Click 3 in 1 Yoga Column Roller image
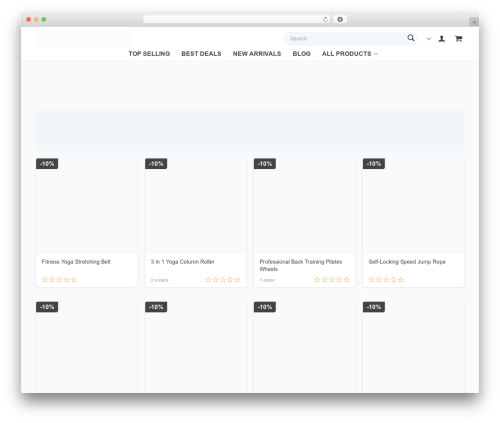This screenshot has height=423, width=500. click(x=196, y=206)
